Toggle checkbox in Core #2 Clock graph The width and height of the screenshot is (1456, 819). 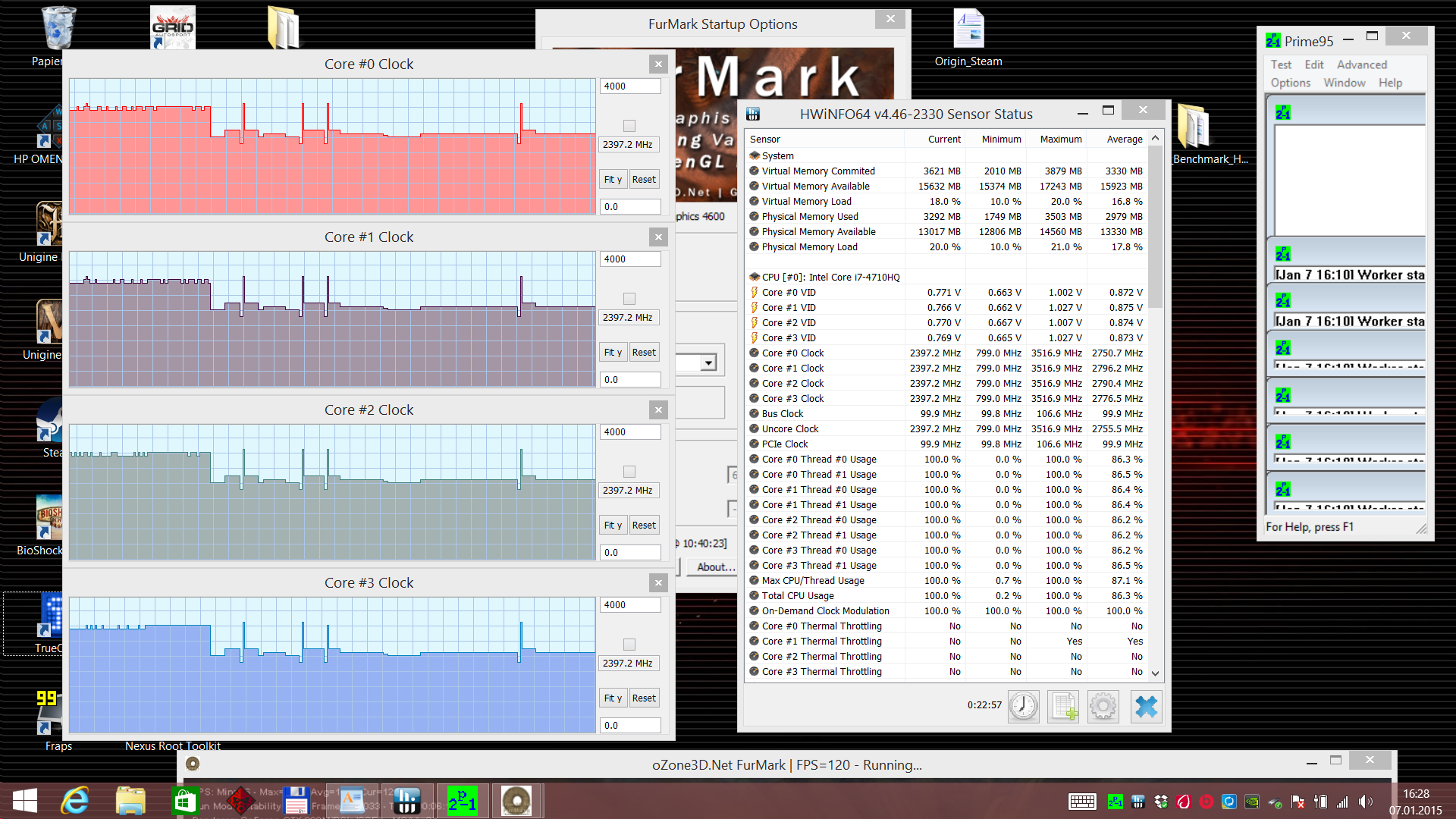629,472
